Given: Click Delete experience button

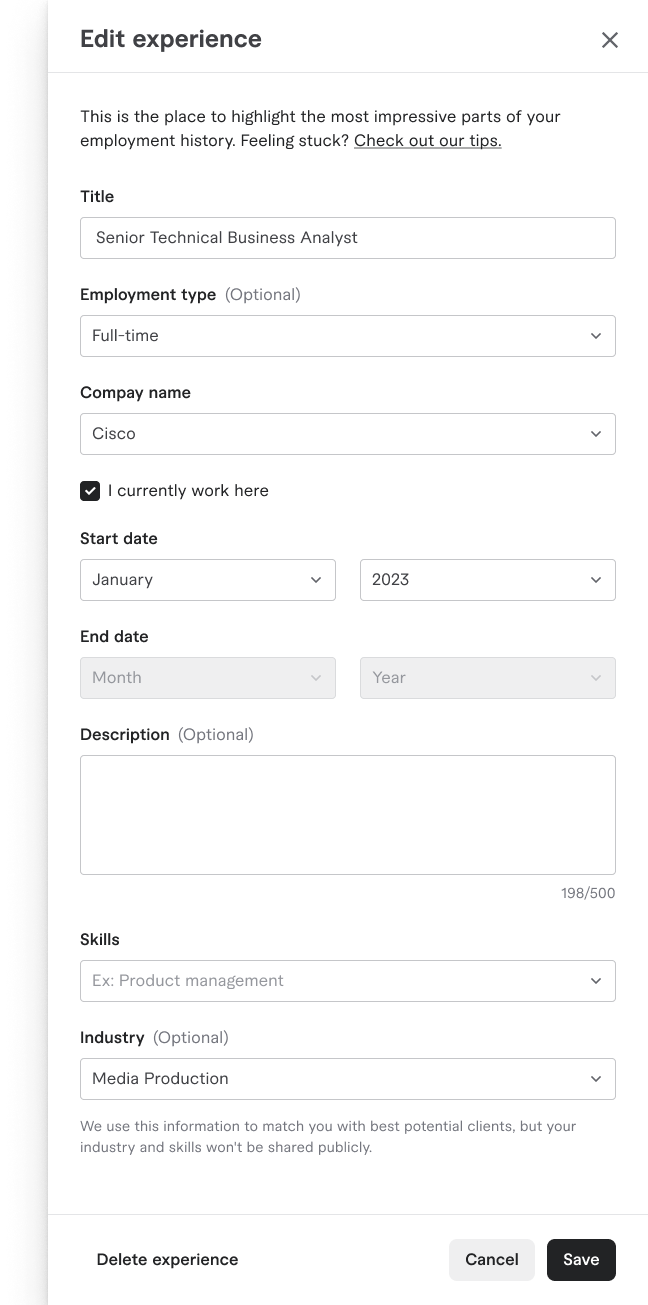Looking at the screenshot, I should coord(167,1260).
